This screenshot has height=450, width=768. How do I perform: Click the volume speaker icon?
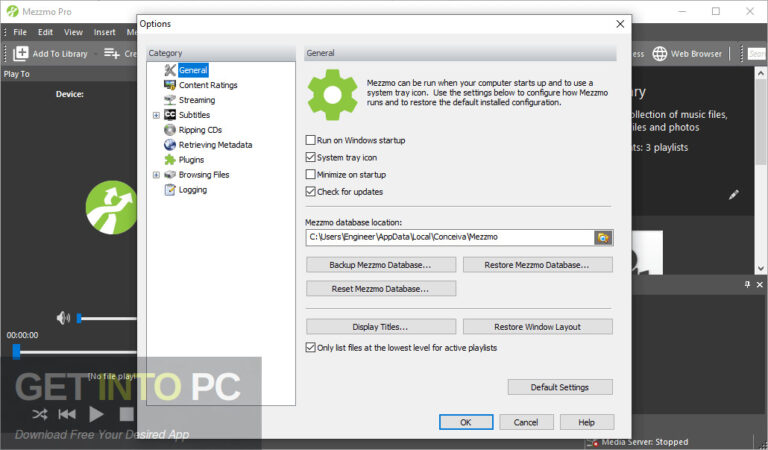point(63,318)
